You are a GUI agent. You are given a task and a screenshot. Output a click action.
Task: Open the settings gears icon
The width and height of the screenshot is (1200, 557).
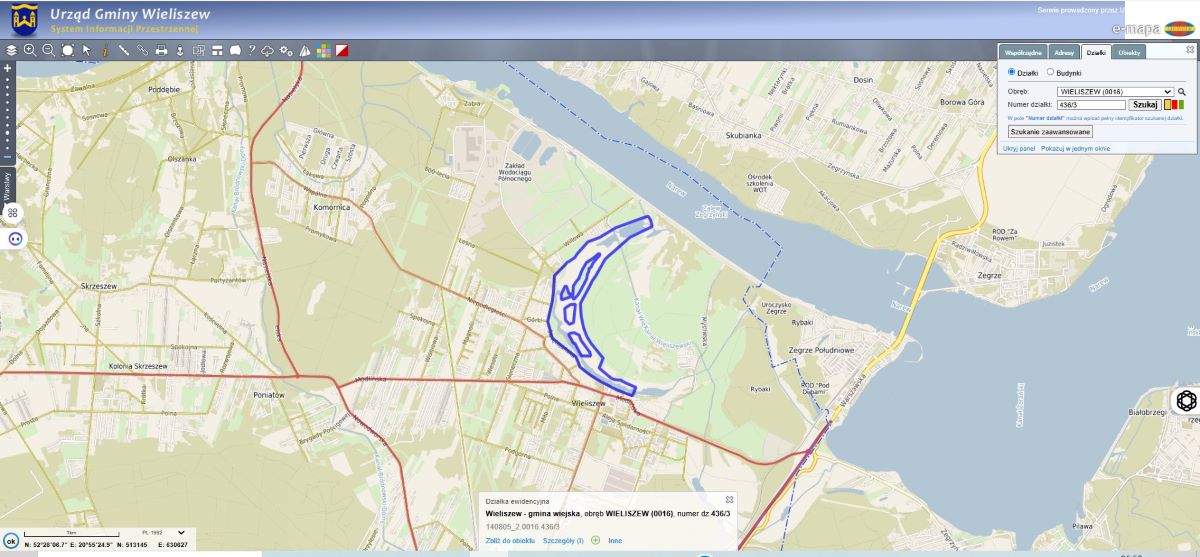[286, 50]
